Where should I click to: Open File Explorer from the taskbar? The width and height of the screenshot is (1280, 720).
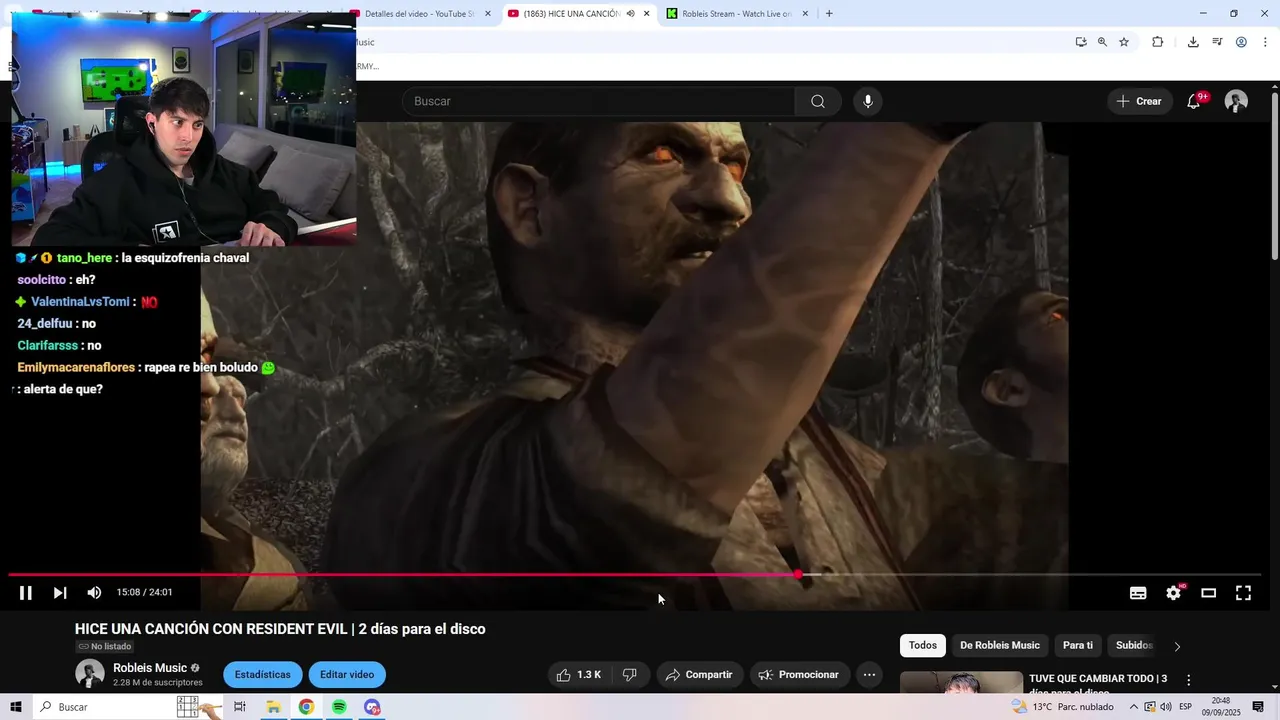(x=273, y=707)
